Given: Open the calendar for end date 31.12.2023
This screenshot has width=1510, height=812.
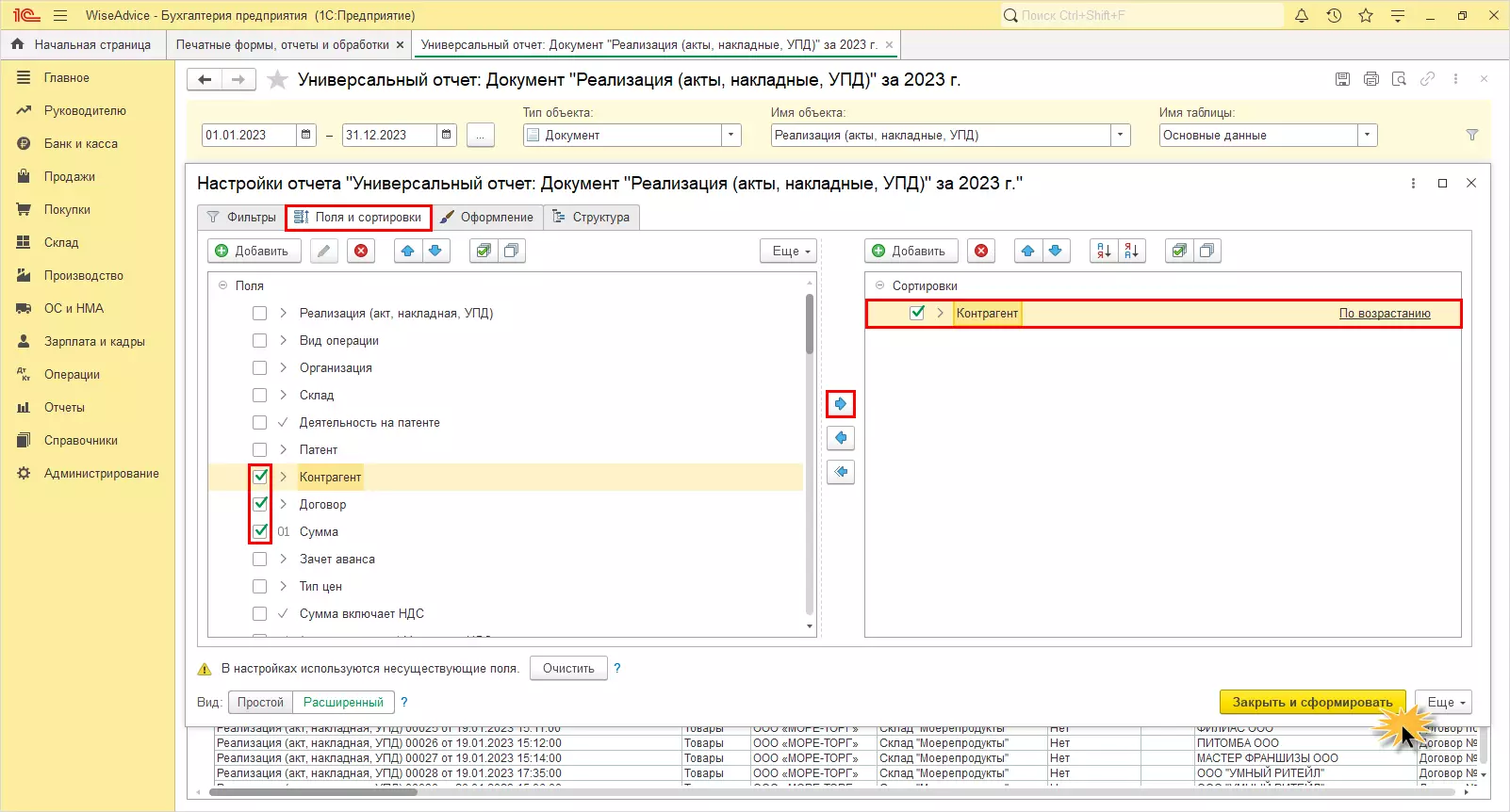Looking at the screenshot, I should (447, 135).
